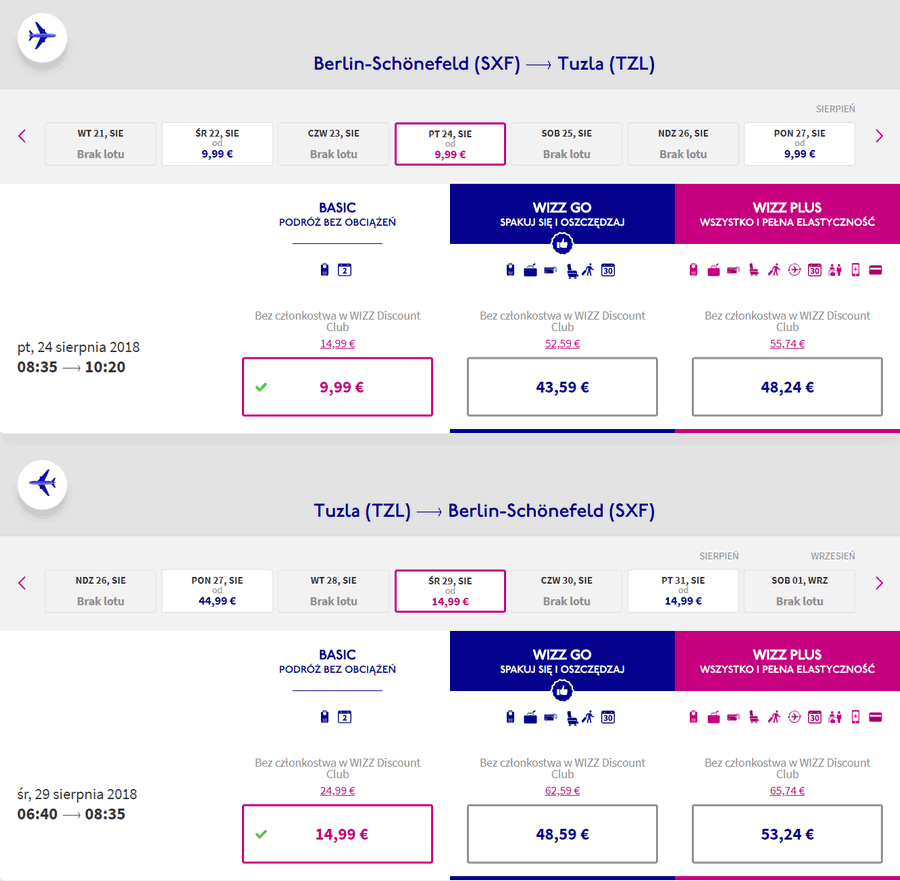Click the thumbs-up icon under outbound WIZZ GO

562,244
